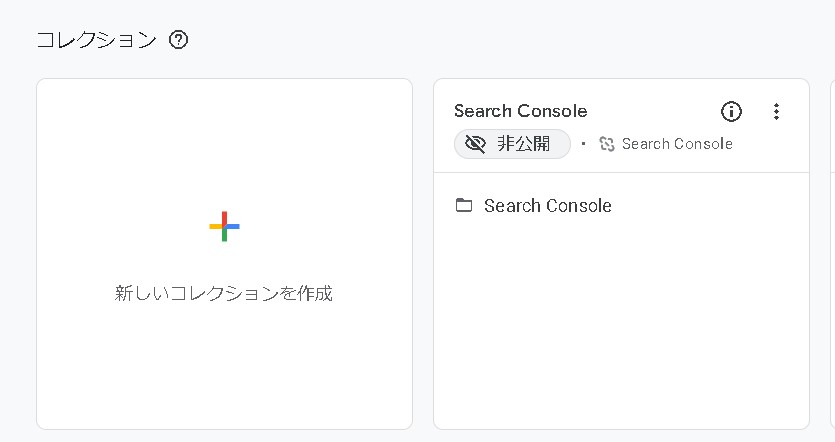Toggle the crossed-out eye visibility icon

click(475, 144)
